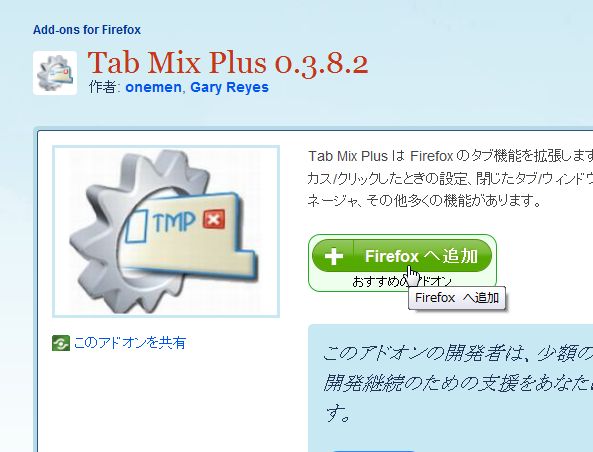
Task: Open the このアドオンを共有 link
Action: [130, 343]
